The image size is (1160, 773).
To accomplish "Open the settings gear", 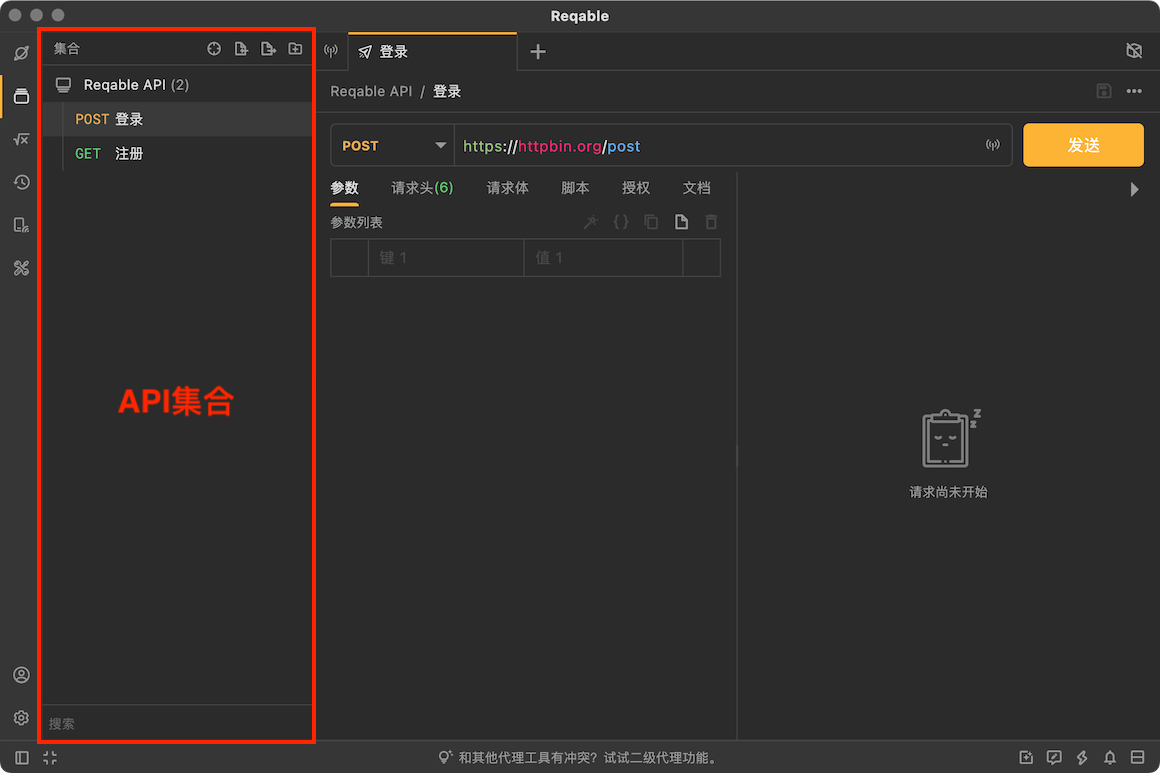I will (21, 718).
